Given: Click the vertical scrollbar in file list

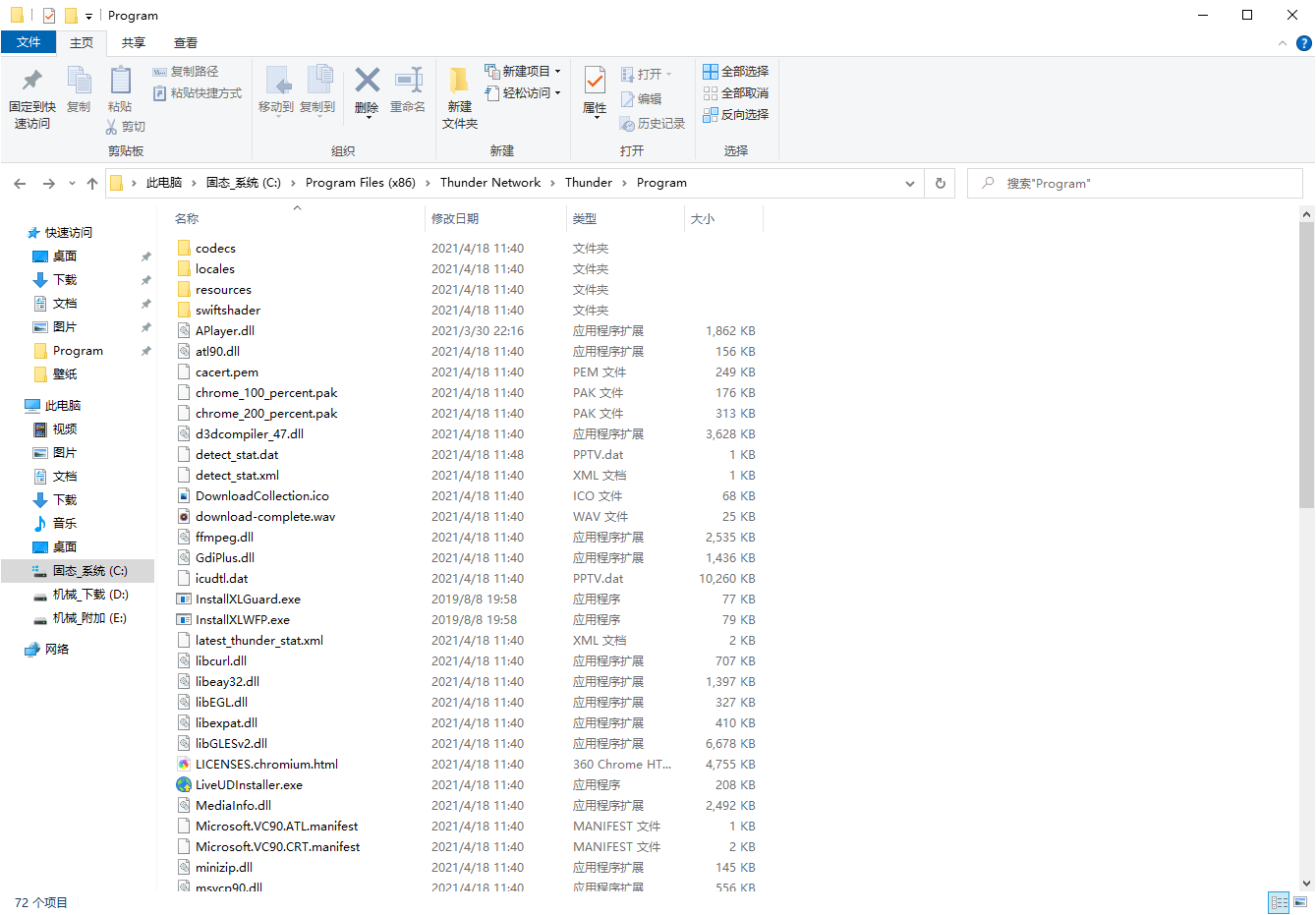Looking at the screenshot, I should point(1306,364).
